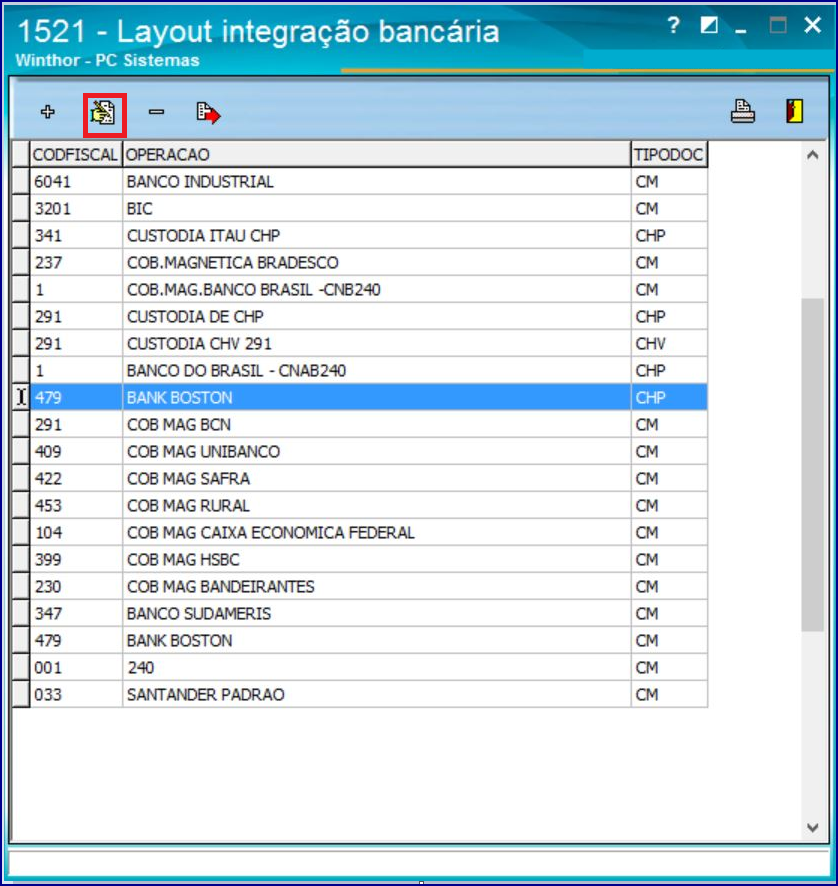
Task: Minimize the Layout integração bancária window
Action: tap(741, 31)
